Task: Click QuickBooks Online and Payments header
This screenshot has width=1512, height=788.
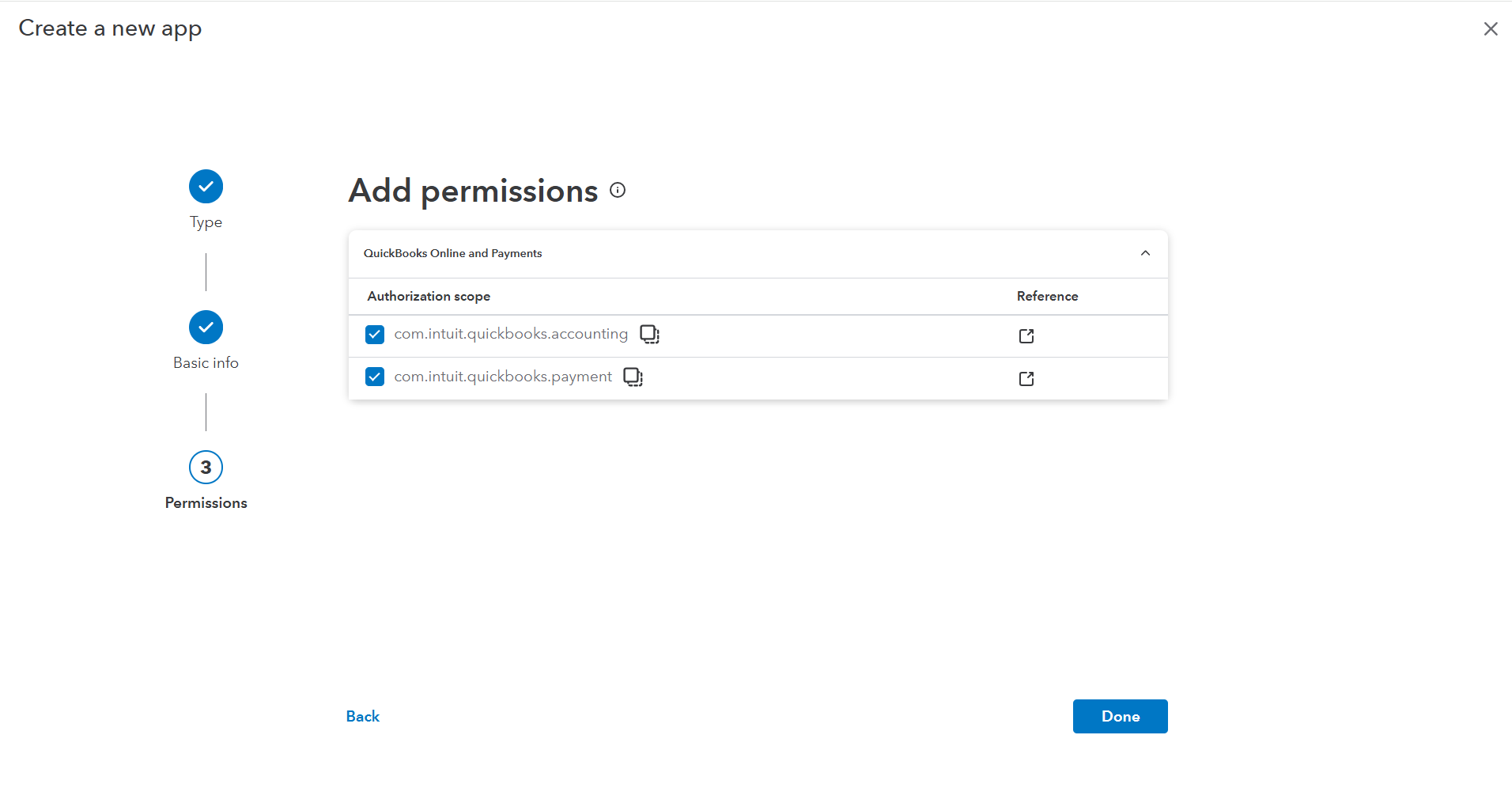Action: (452, 253)
